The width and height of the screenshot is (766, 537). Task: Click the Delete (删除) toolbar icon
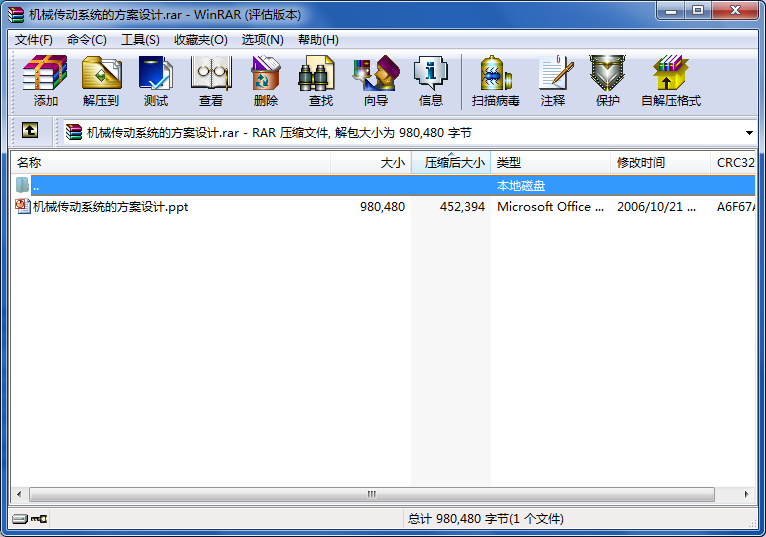click(x=266, y=81)
